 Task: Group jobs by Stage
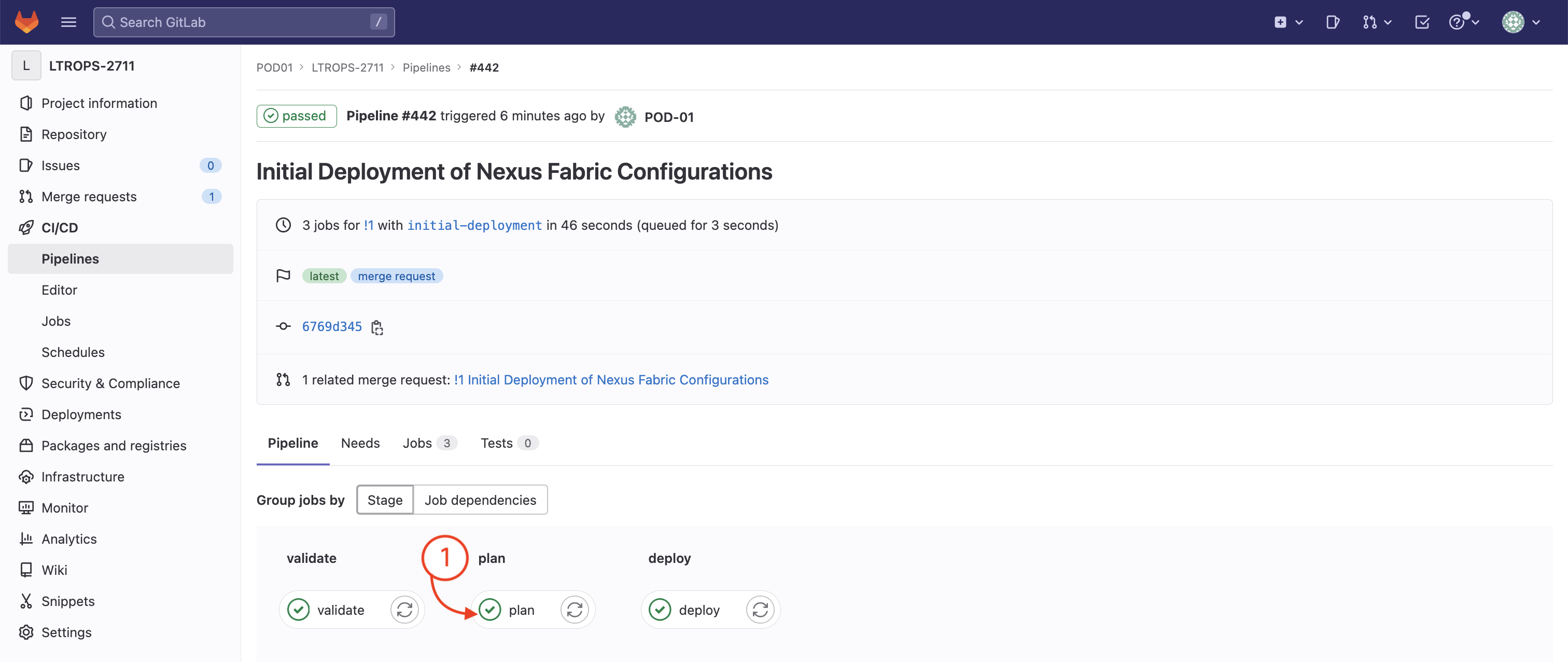(x=385, y=500)
